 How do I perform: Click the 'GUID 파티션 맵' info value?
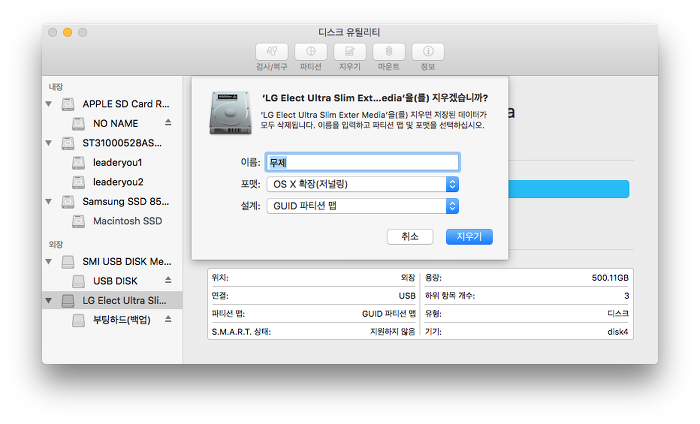(x=388, y=314)
